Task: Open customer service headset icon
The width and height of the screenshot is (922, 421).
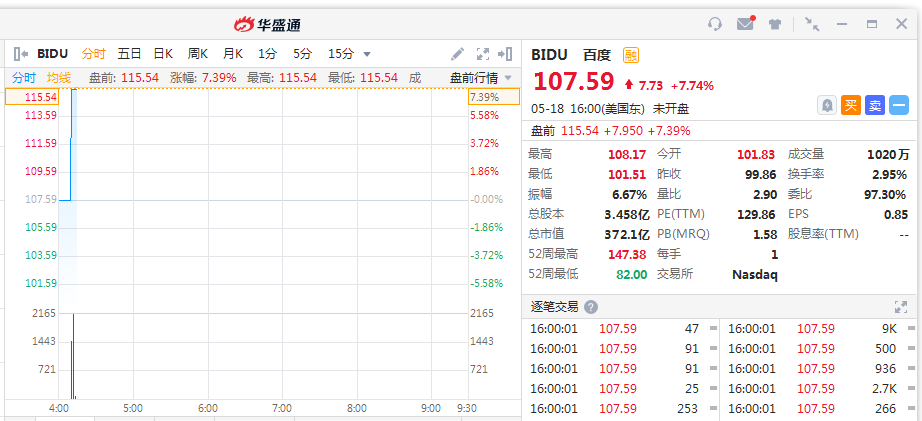Action: coord(714,24)
